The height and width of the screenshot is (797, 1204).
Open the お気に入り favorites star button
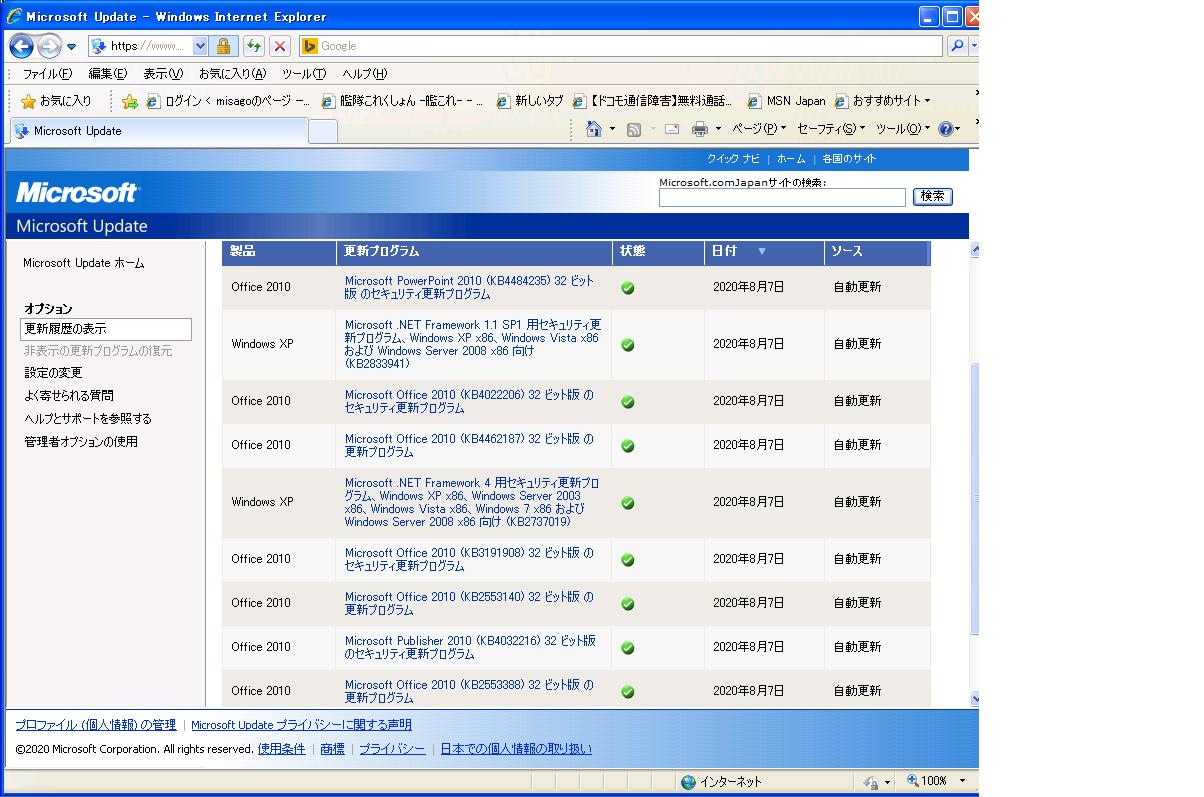(56, 101)
